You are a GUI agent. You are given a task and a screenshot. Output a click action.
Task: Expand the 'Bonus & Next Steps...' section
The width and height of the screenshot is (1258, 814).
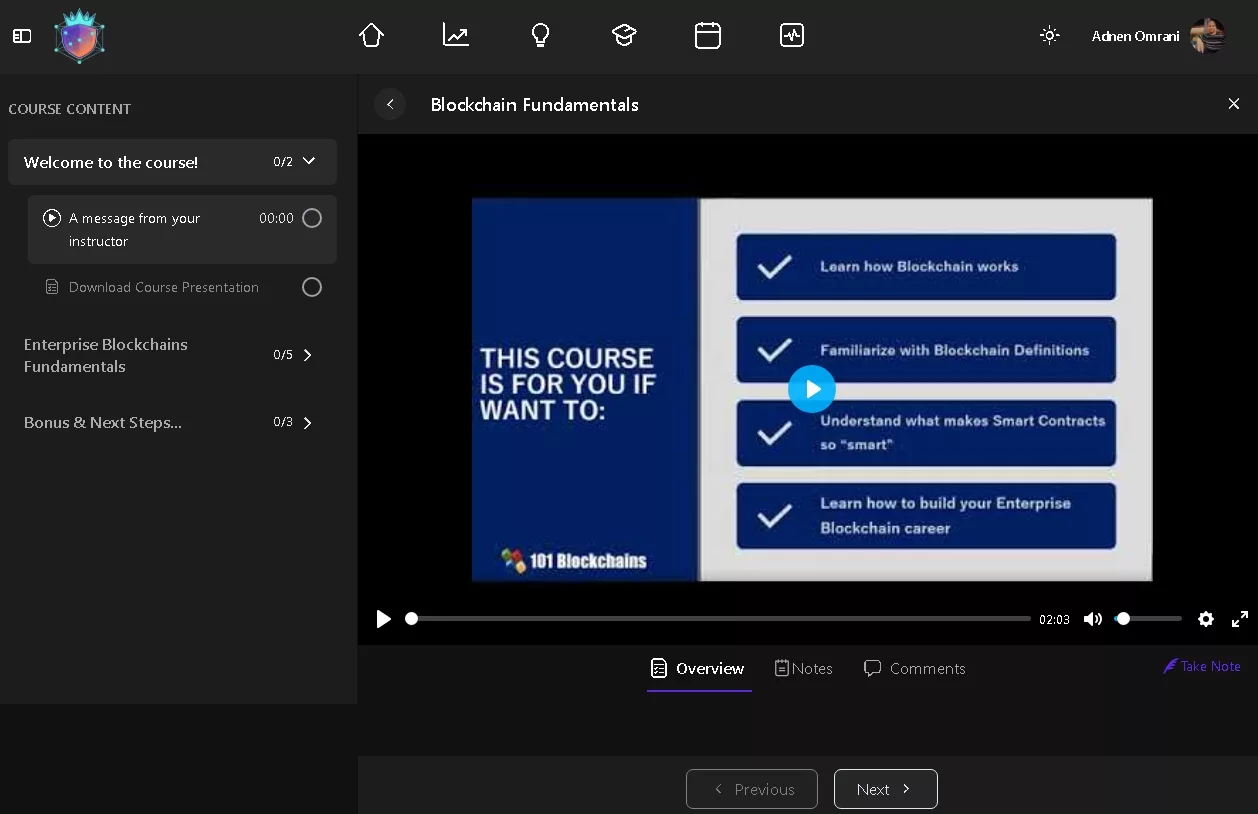point(307,423)
